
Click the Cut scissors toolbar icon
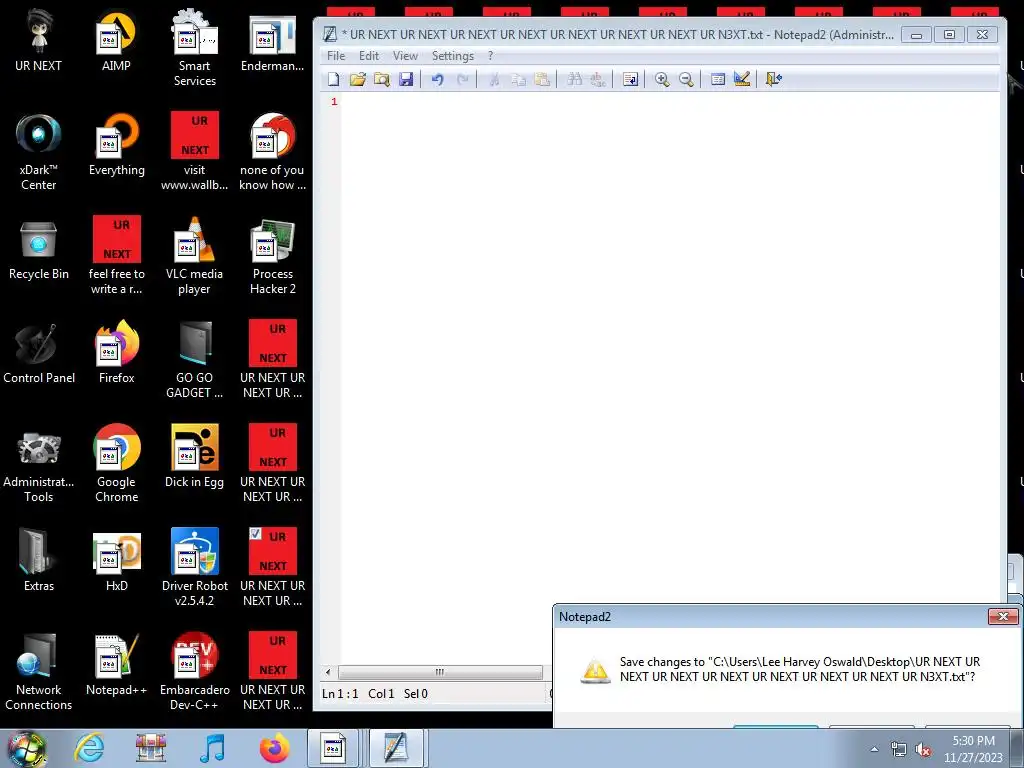494,80
